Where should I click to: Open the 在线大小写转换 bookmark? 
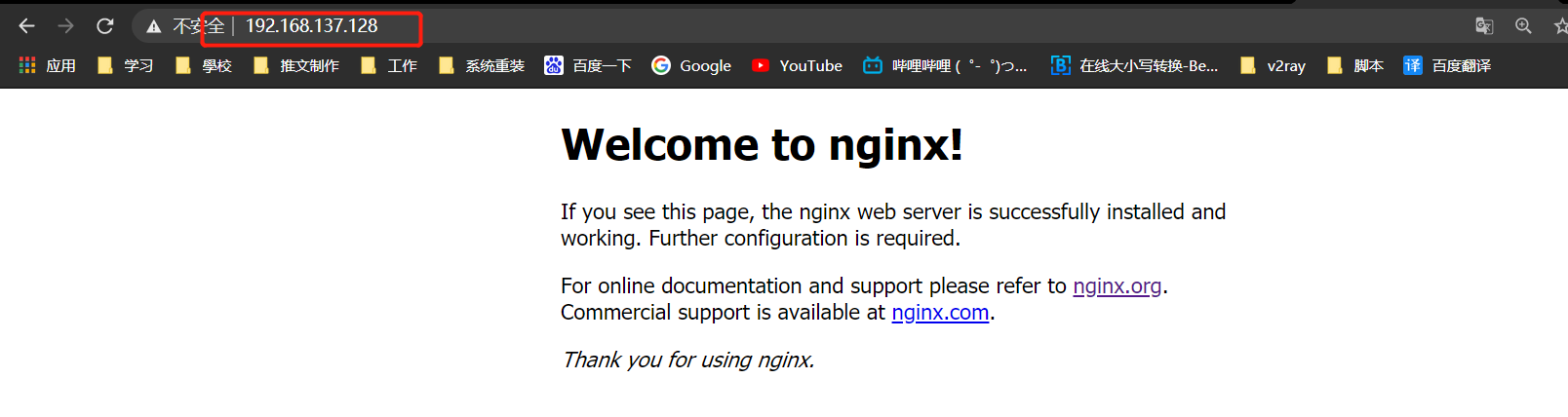(1134, 65)
